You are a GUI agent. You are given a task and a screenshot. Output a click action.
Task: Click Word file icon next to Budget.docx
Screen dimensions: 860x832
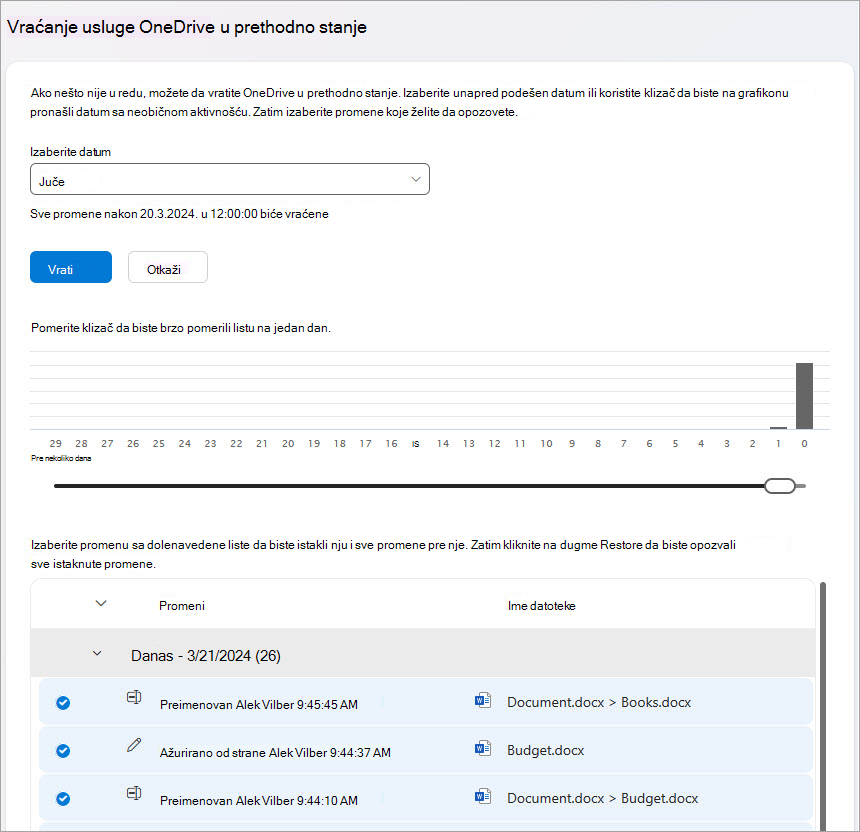tap(483, 748)
